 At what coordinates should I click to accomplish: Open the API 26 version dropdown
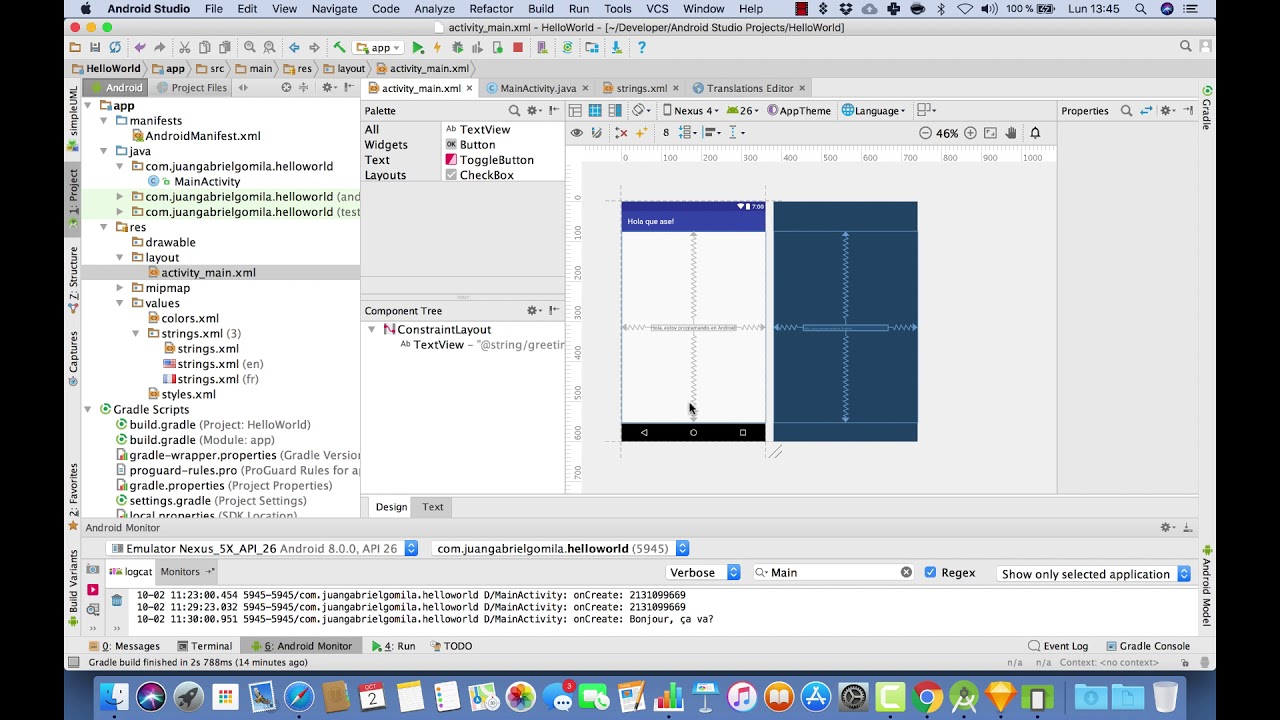(744, 110)
